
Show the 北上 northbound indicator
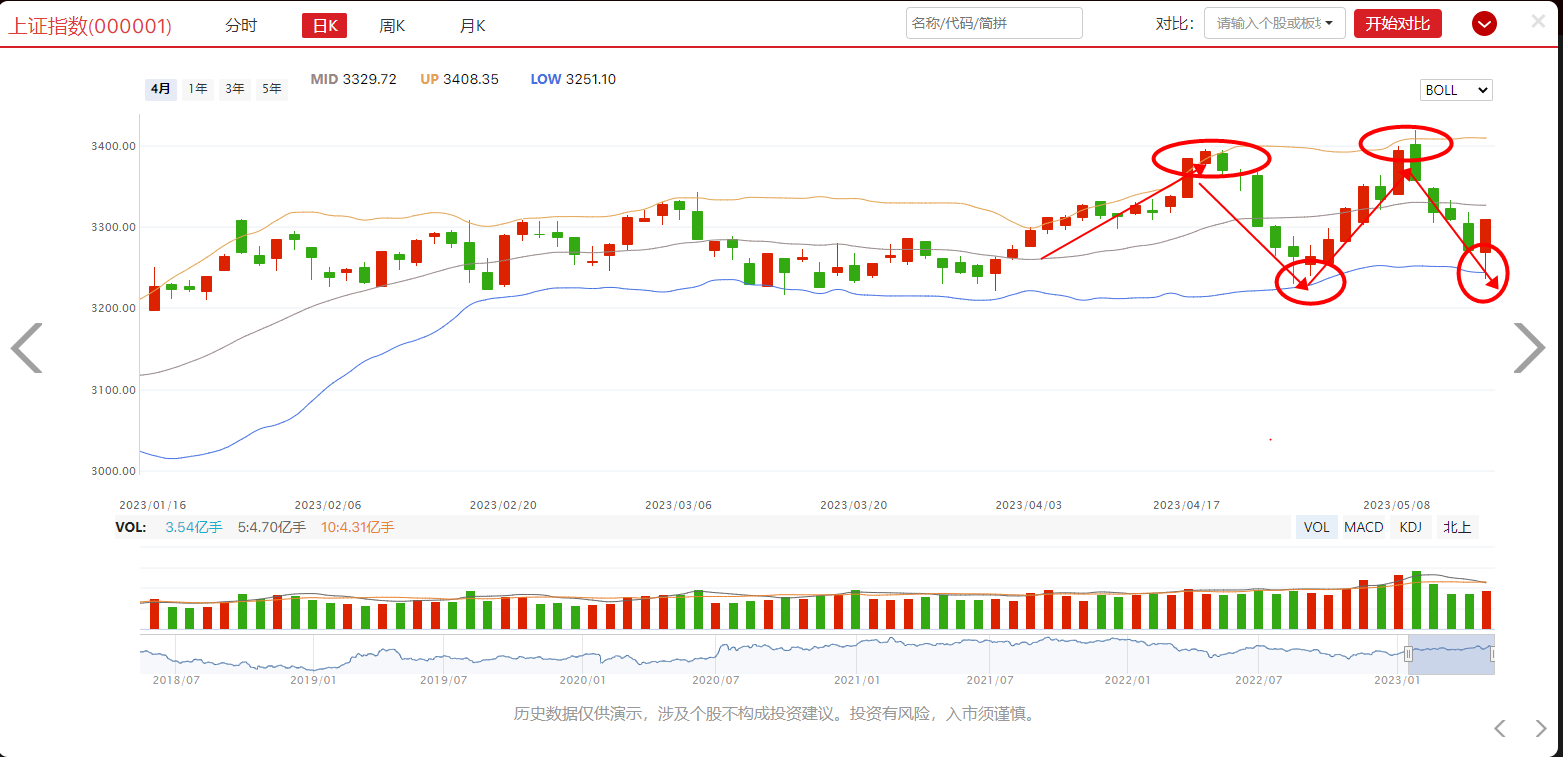click(x=1458, y=527)
